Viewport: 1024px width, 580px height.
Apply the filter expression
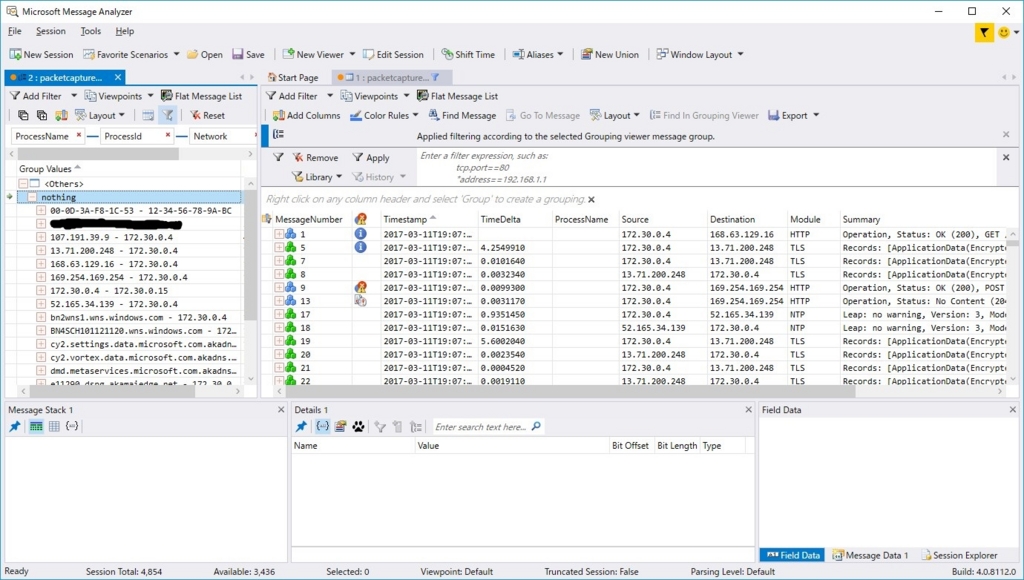pyautogui.click(x=370, y=157)
